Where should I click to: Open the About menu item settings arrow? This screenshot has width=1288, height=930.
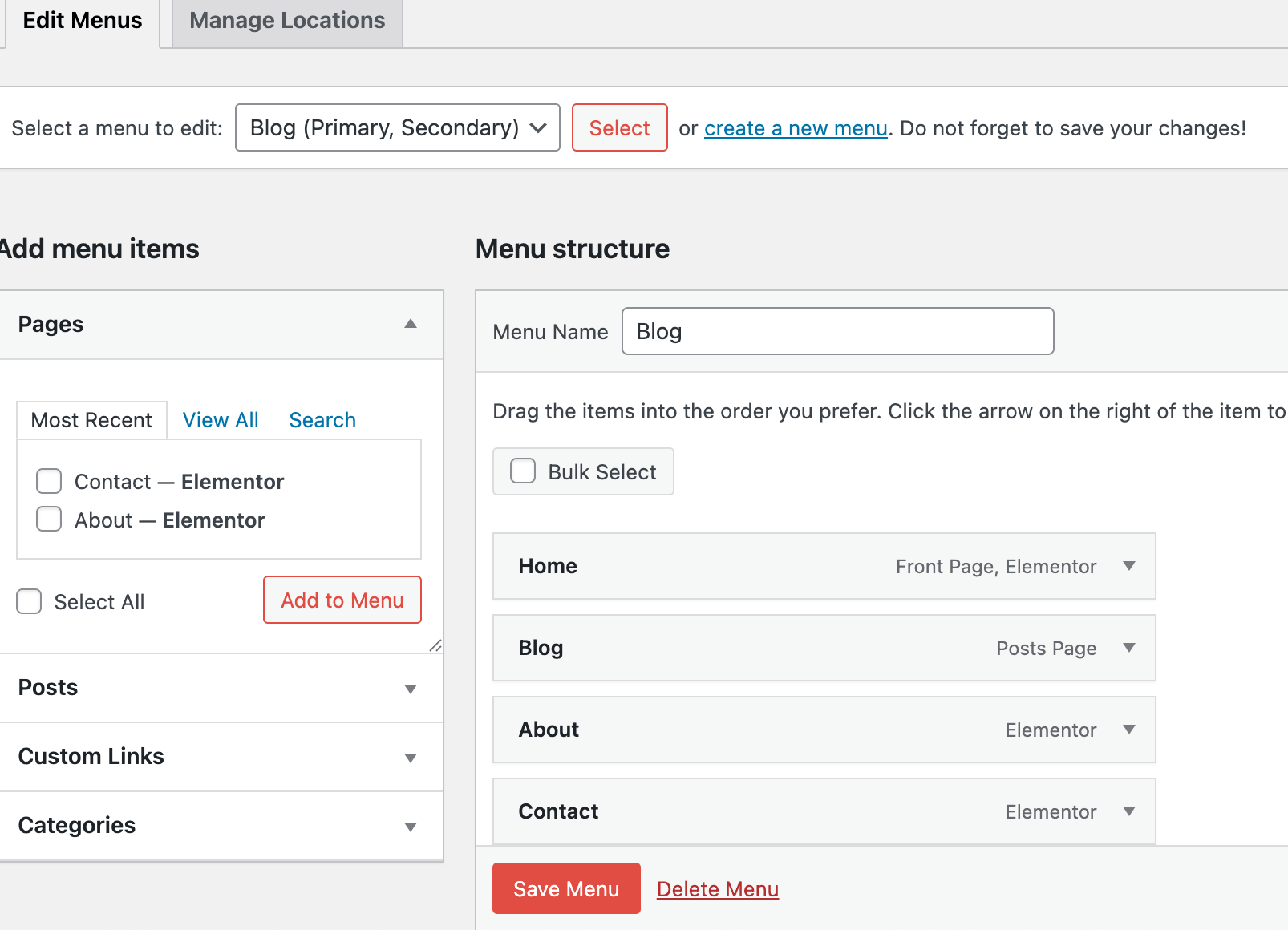pyautogui.click(x=1128, y=730)
